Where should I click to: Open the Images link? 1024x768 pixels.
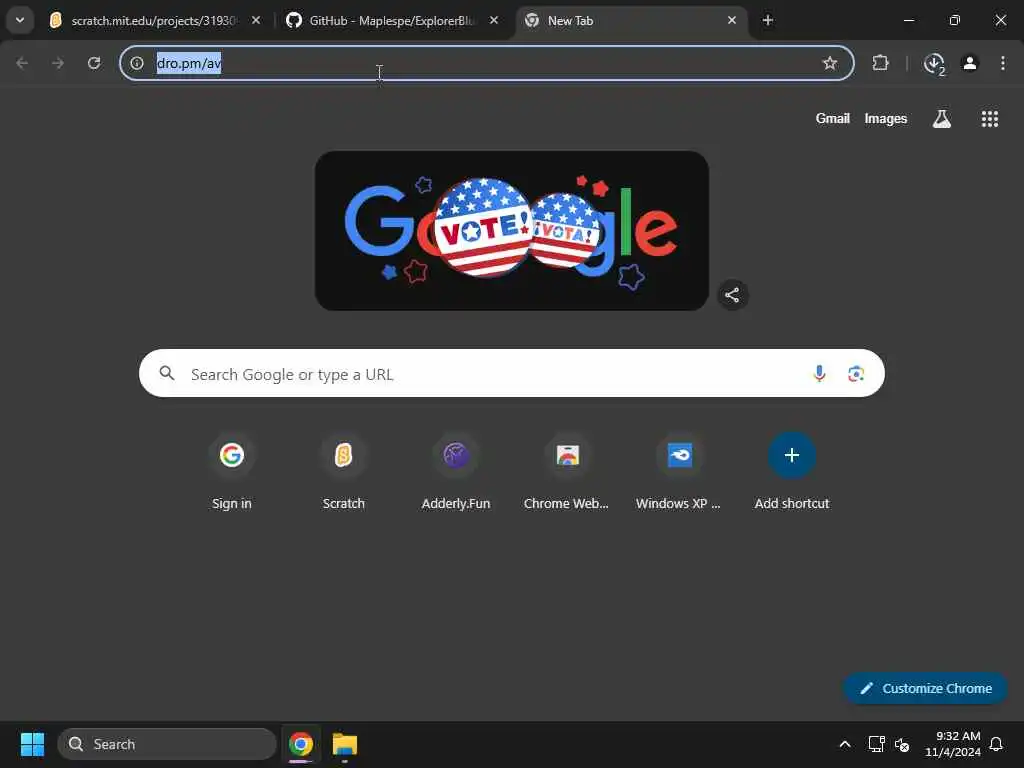[x=886, y=118]
